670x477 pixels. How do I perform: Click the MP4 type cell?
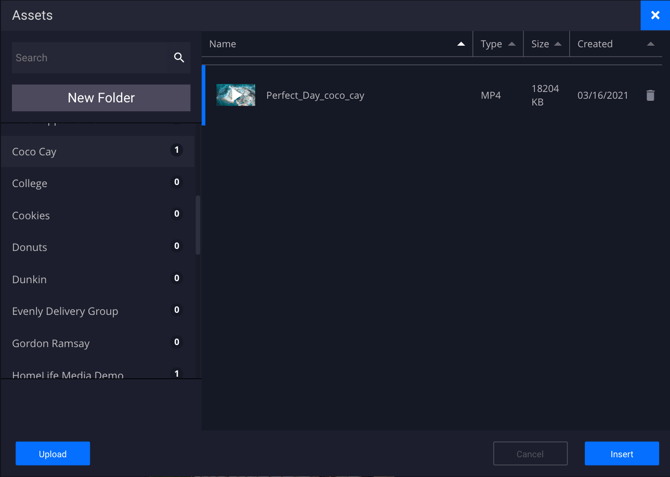pos(491,95)
